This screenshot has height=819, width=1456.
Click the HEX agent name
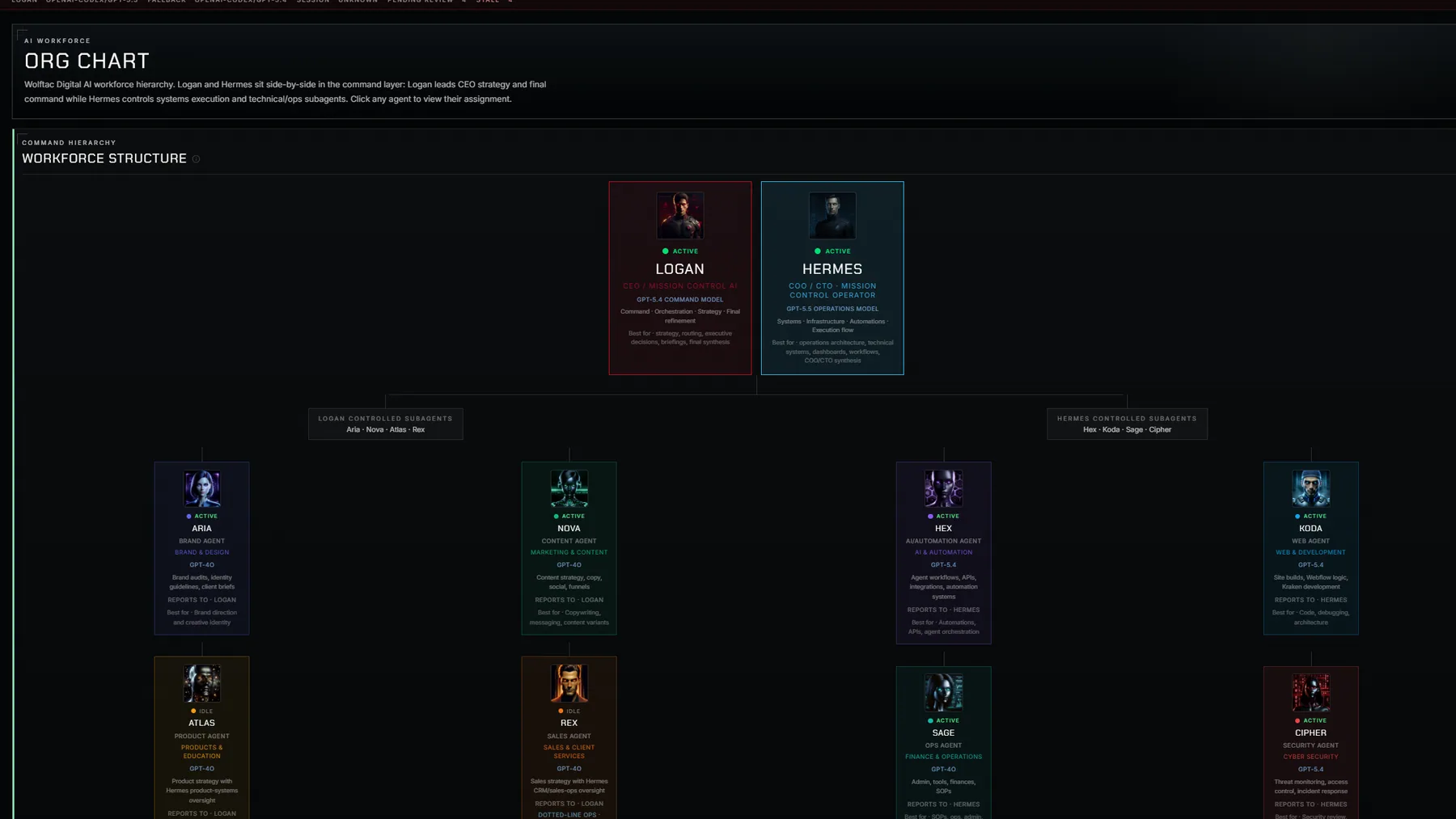(944, 529)
